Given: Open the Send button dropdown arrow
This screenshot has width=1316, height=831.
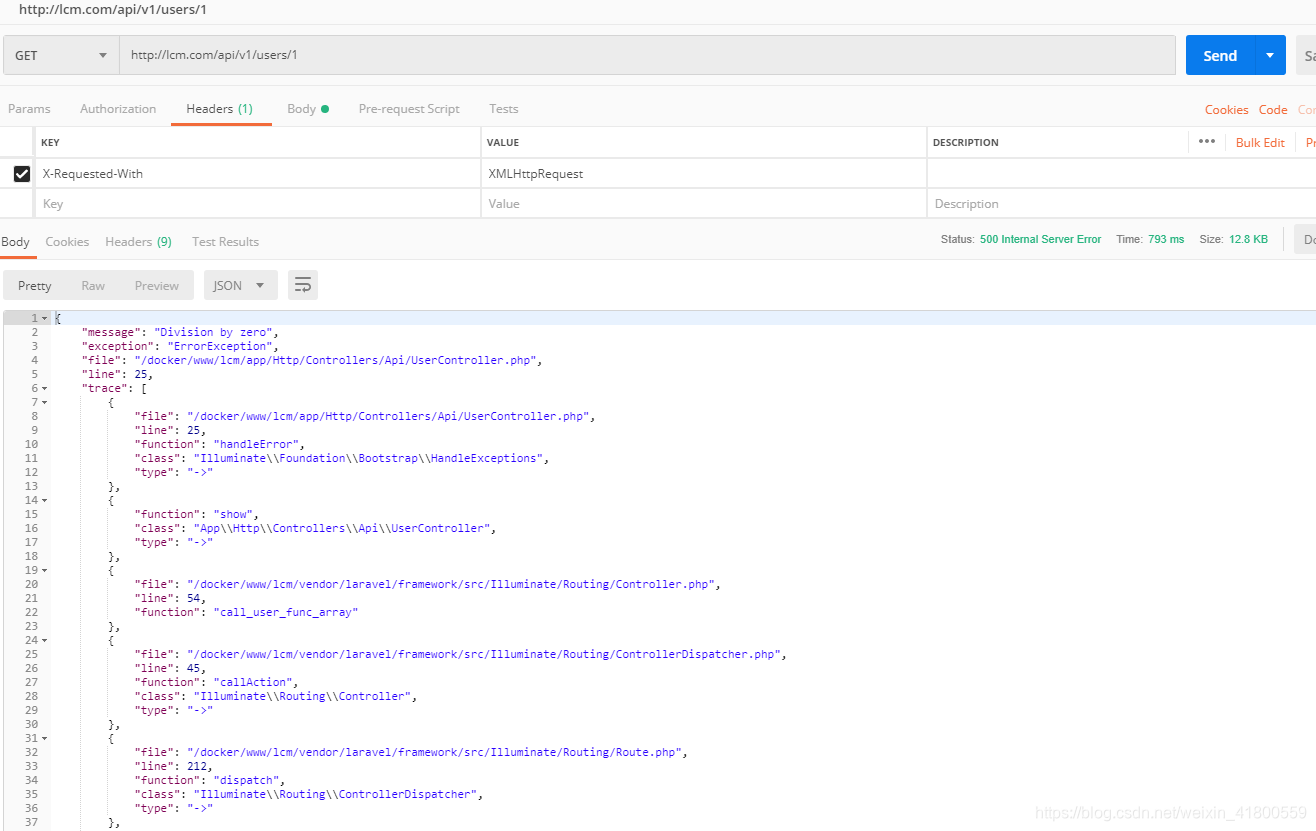Looking at the screenshot, I should (x=1270, y=55).
